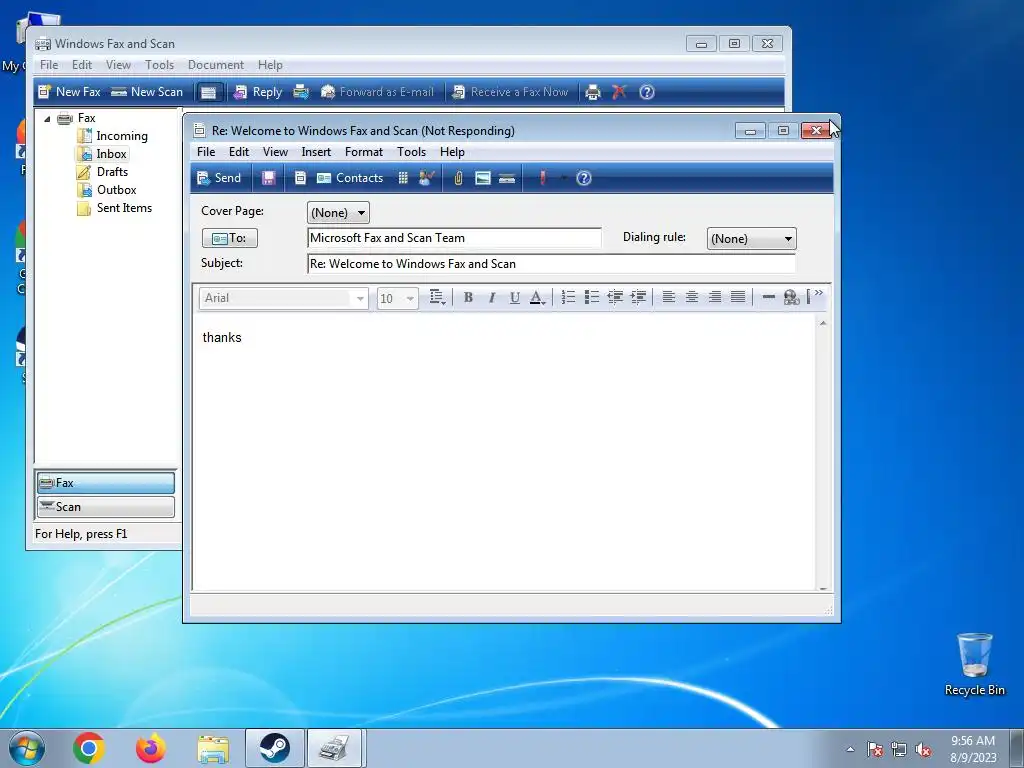
Task: Increase paragraph indentation
Action: [638, 298]
